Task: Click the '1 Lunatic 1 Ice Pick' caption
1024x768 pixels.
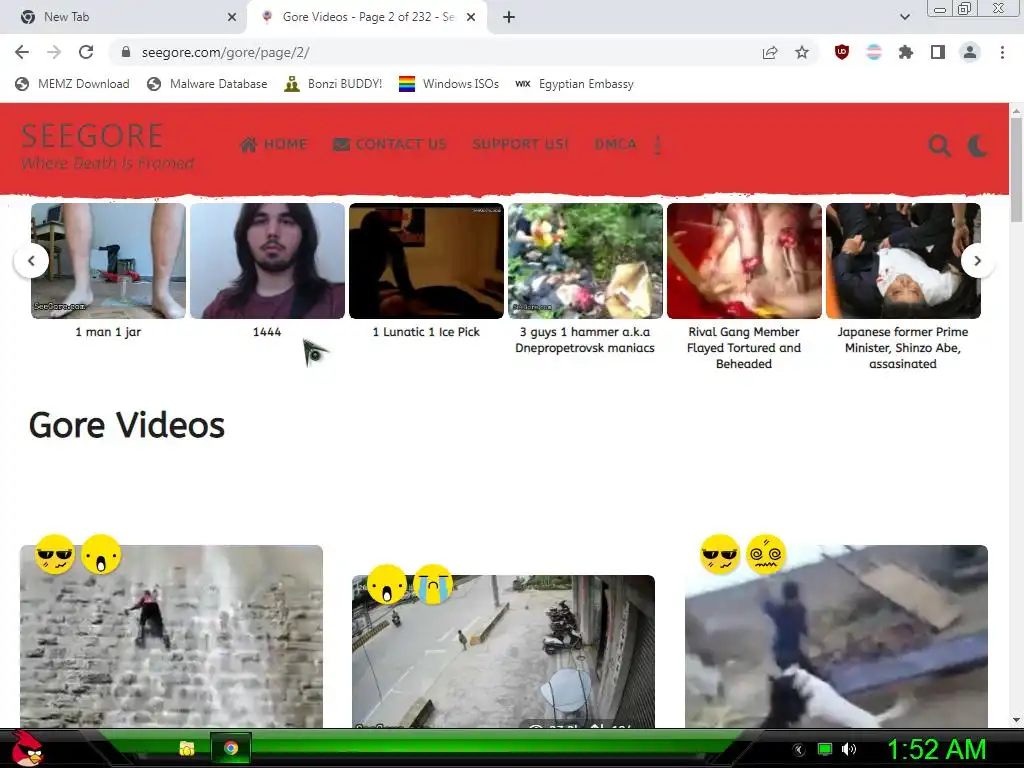Action: coord(426,332)
